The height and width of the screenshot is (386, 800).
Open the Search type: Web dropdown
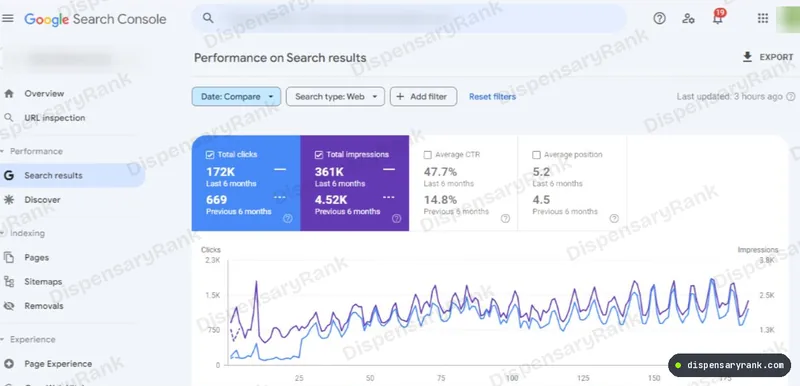click(335, 96)
